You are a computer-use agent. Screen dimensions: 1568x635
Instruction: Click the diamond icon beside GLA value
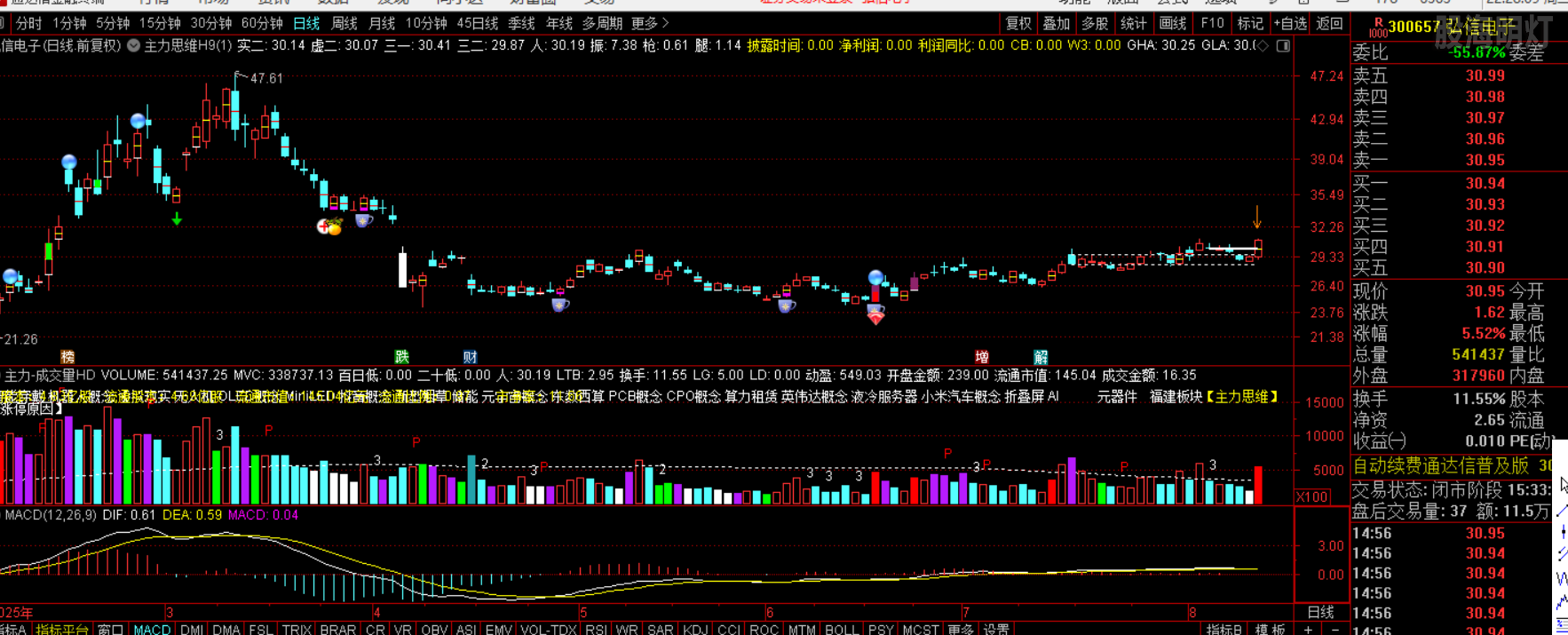pos(1263,45)
